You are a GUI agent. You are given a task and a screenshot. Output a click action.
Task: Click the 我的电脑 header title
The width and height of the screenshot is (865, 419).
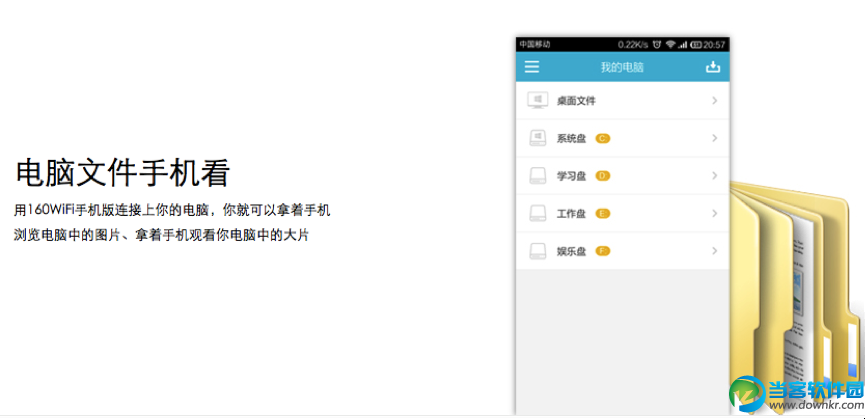[622, 67]
